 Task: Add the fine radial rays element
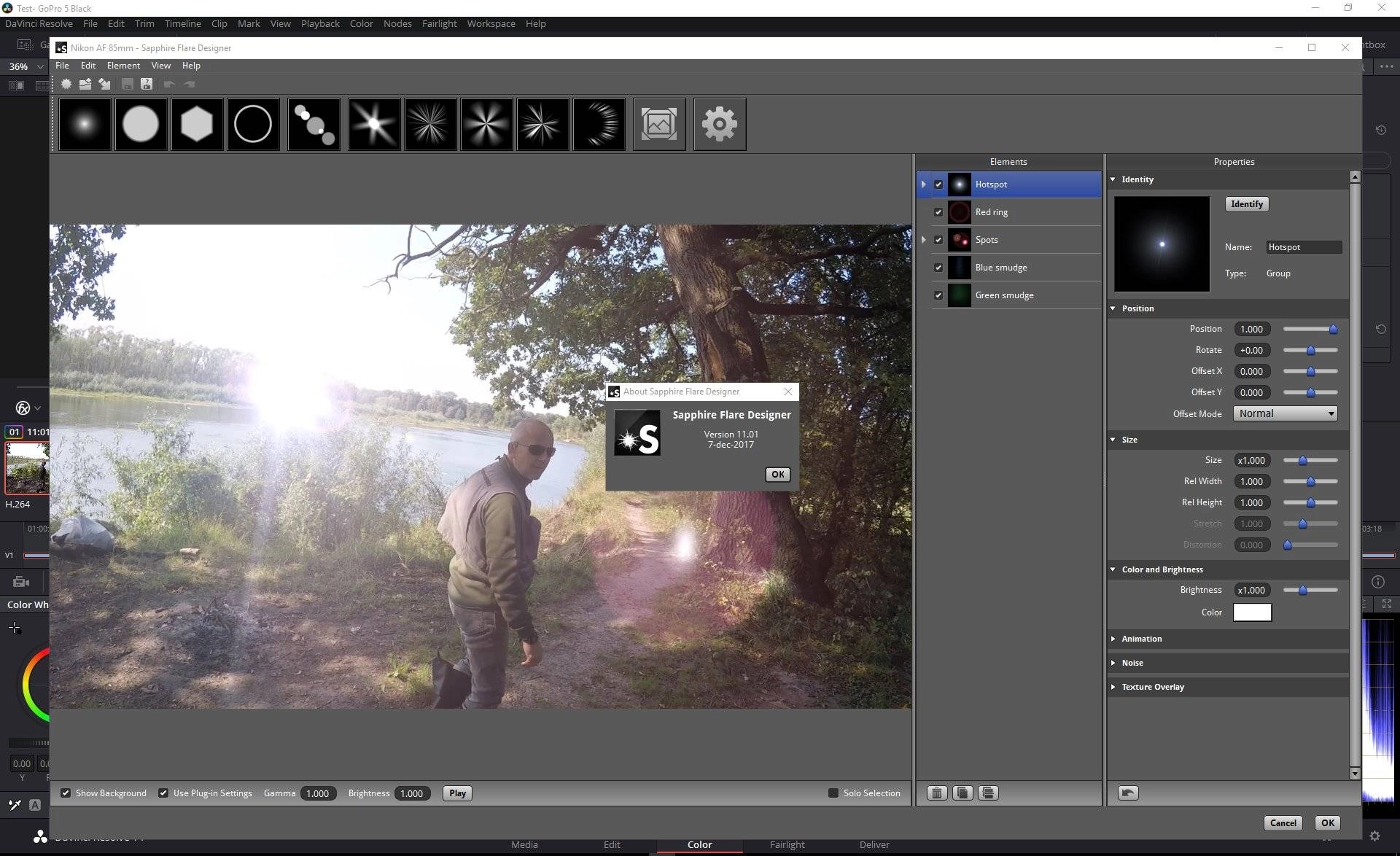pos(431,125)
